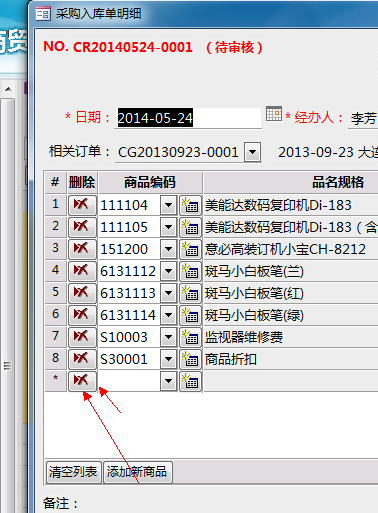The width and height of the screenshot is (378, 513).
Task: Click the scroll-up arrow in left pane
Action: tap(8, 89)
